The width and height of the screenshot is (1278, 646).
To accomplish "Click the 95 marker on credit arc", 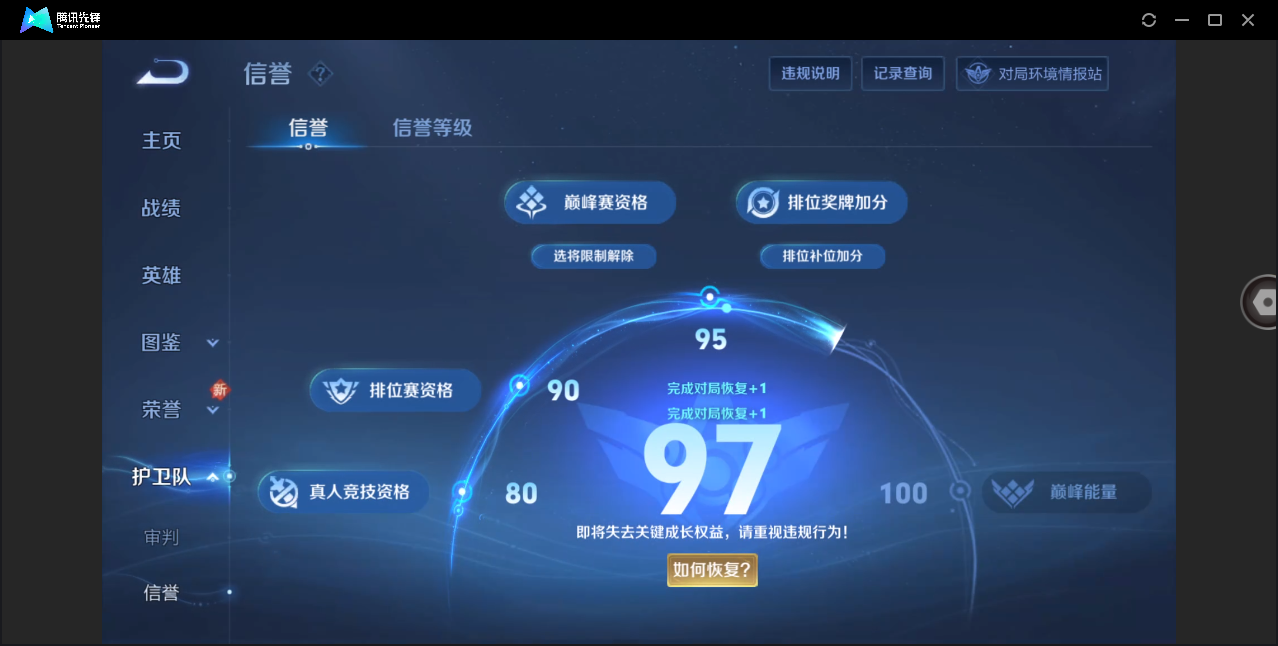I will [710, 296].
